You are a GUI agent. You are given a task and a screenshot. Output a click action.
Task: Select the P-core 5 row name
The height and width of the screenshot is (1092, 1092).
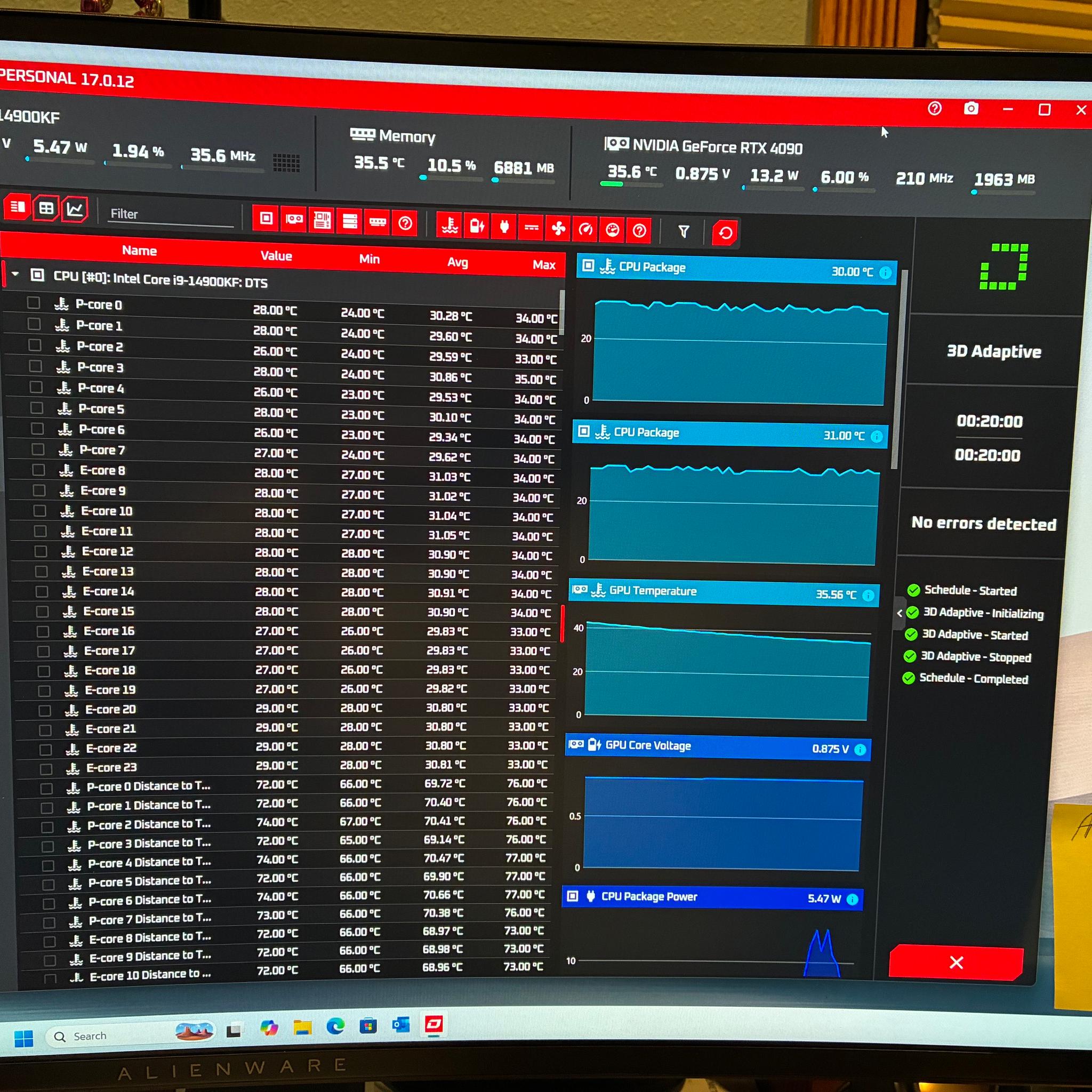(x=101, y=408)
